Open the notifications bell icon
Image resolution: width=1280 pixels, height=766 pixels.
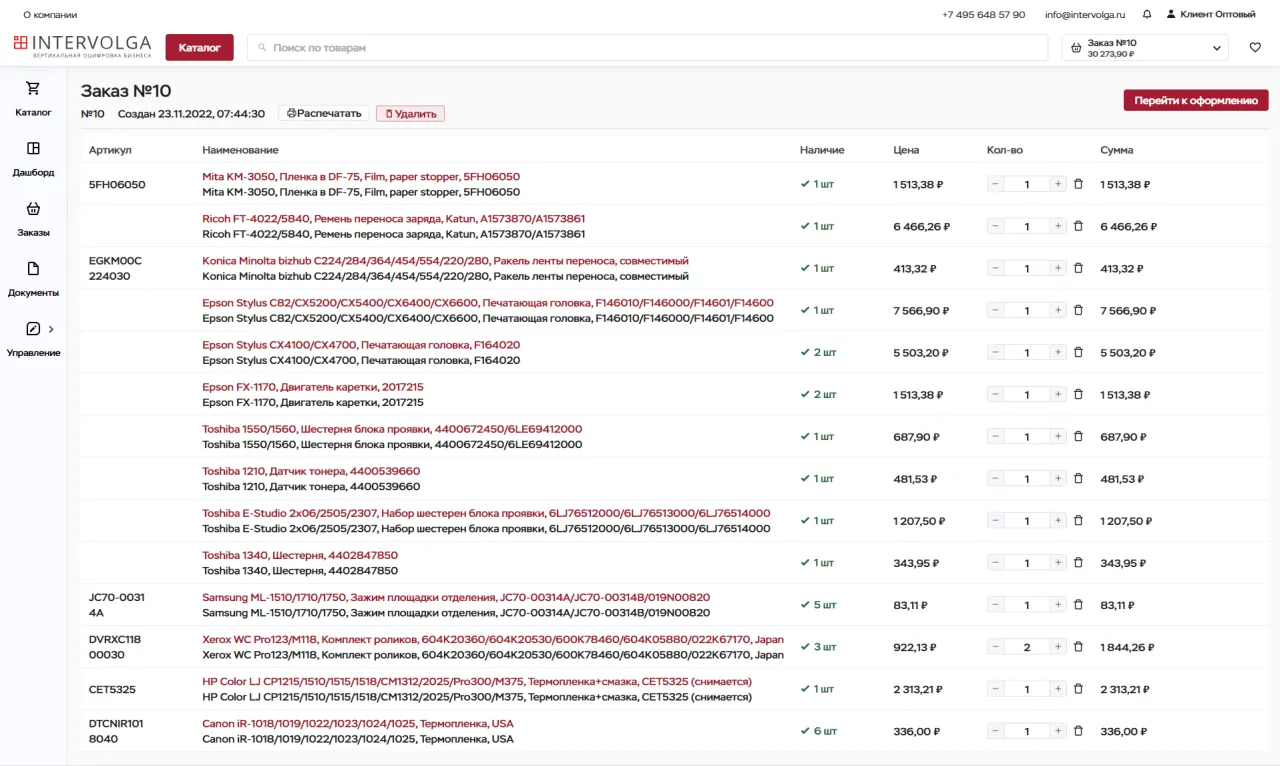click(1147, 15)
